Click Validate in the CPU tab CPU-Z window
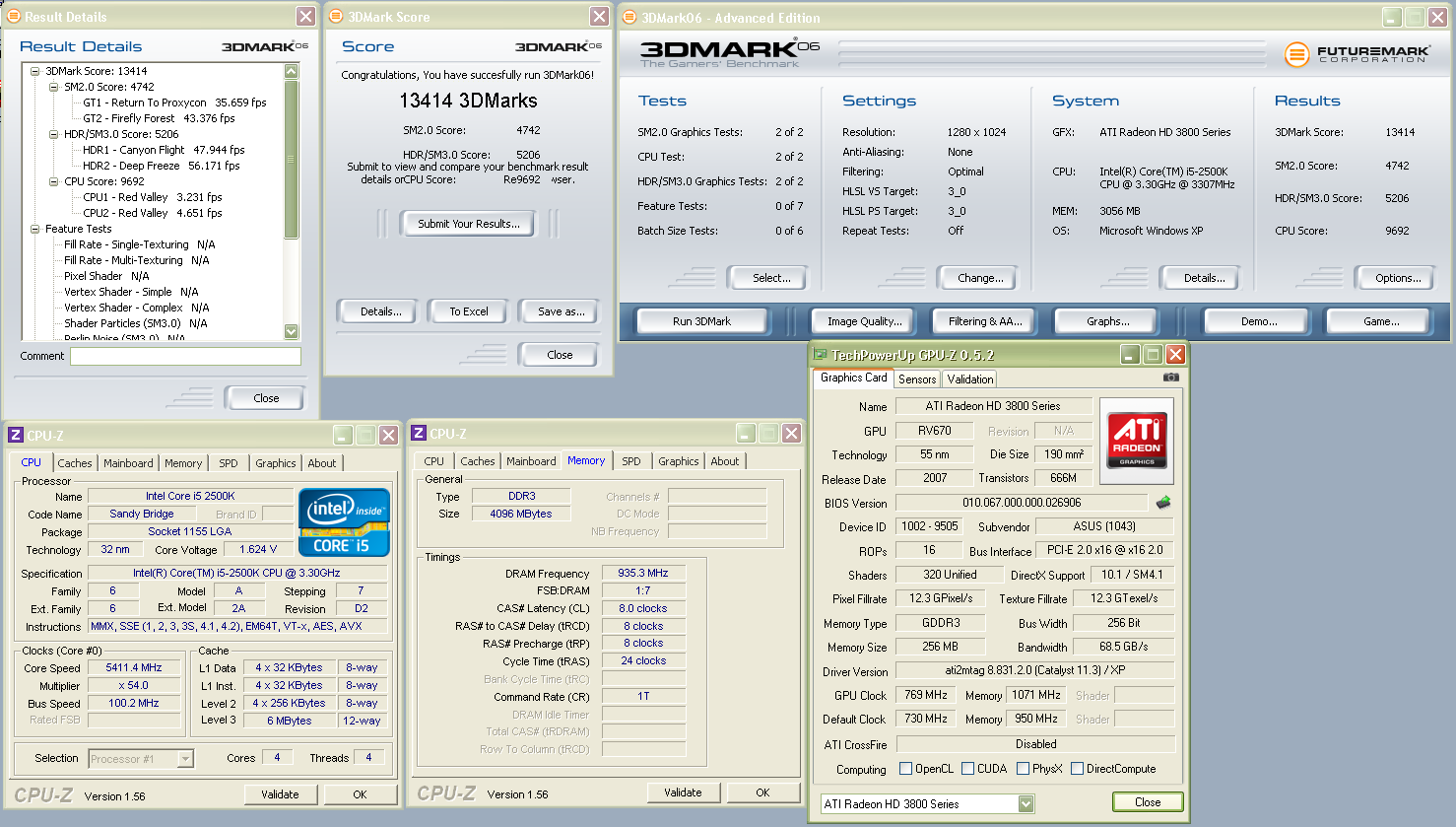This screenshot has height=827, width=1456. (280, 794)
